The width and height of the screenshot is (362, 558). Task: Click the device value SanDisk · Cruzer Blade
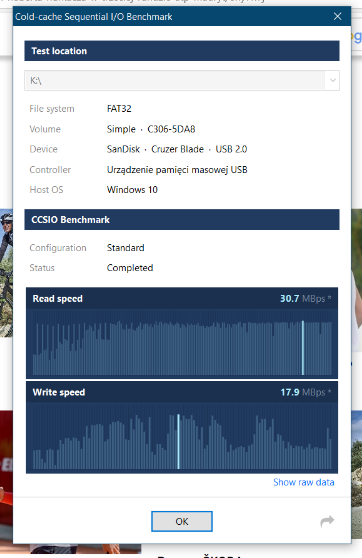pos(155,149)
